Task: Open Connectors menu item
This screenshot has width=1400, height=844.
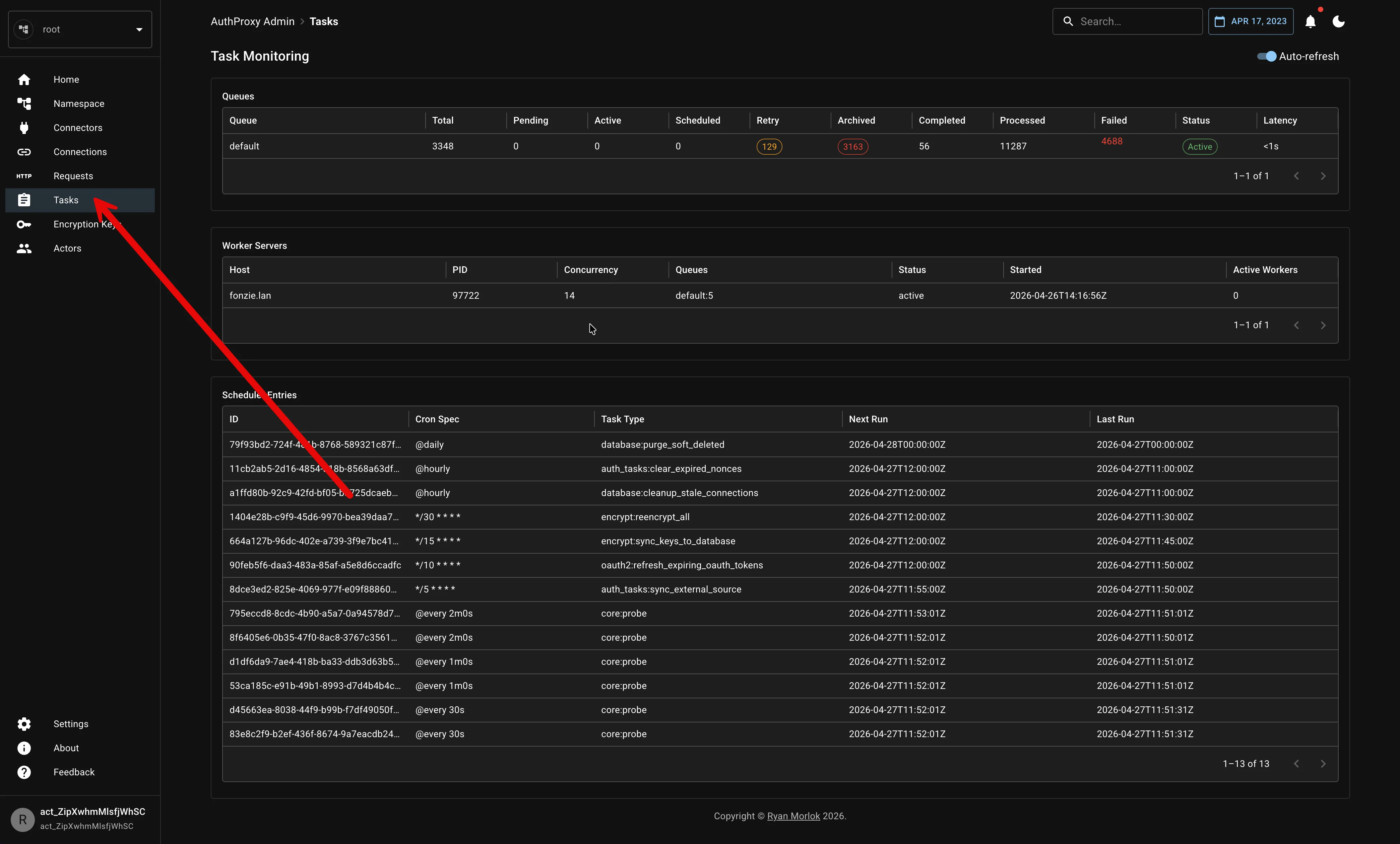Action: coord(80,128)
